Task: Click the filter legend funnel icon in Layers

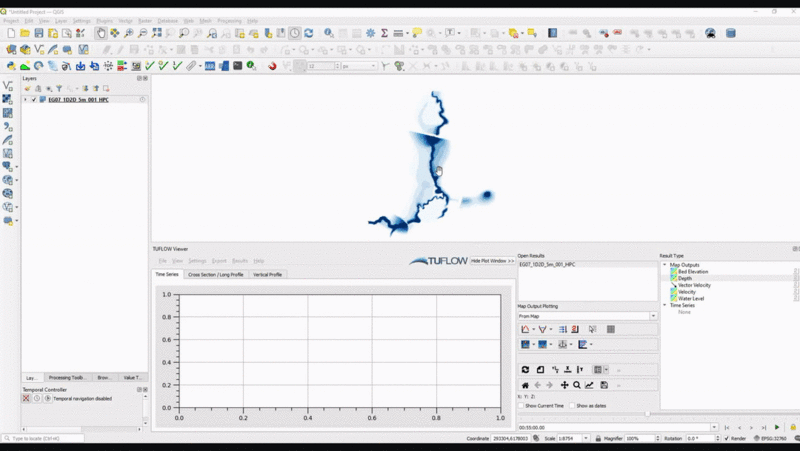Action: tap(59, 88)
